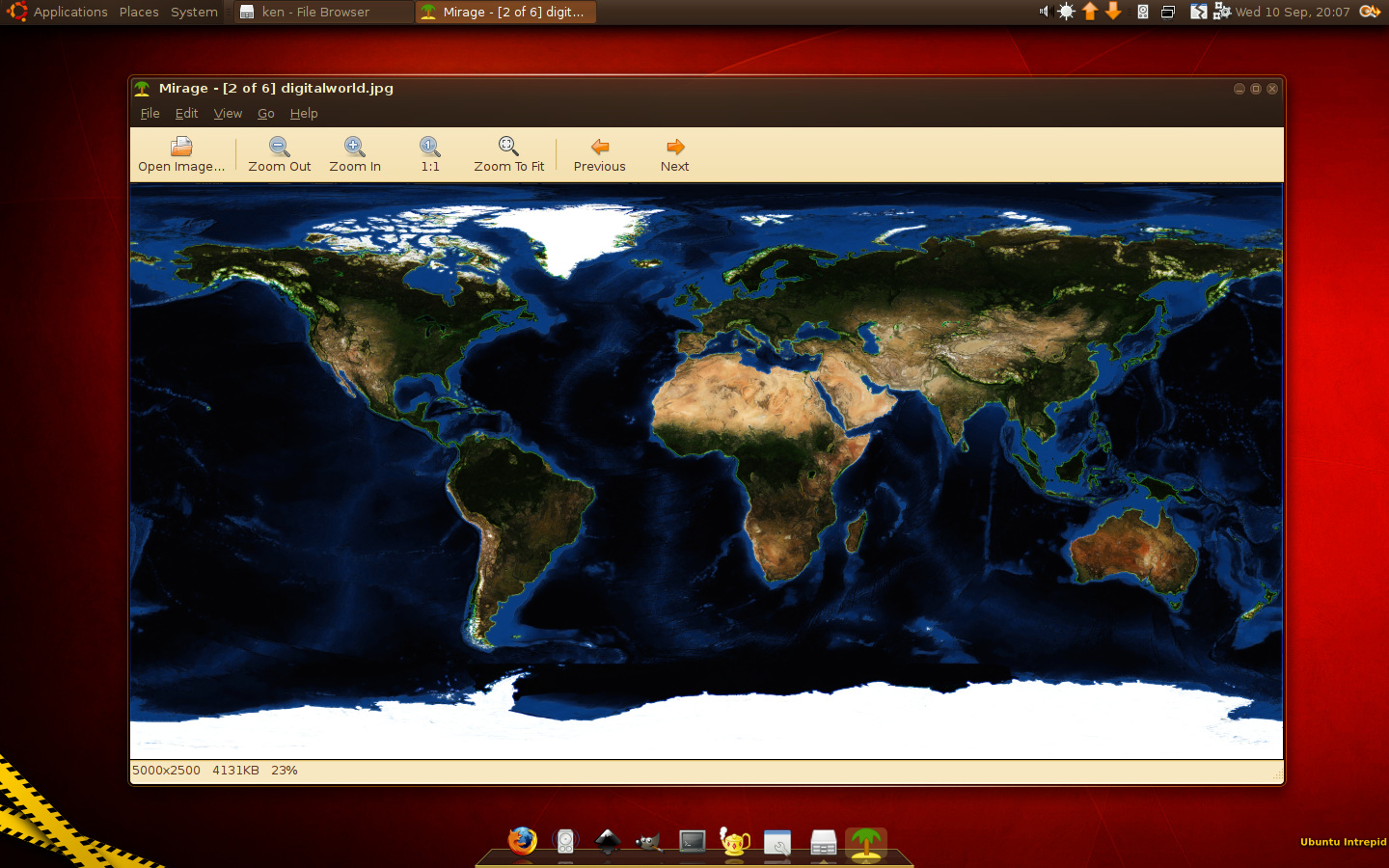
Task: Click the 4131KB file size text
Action: [235, 771]
